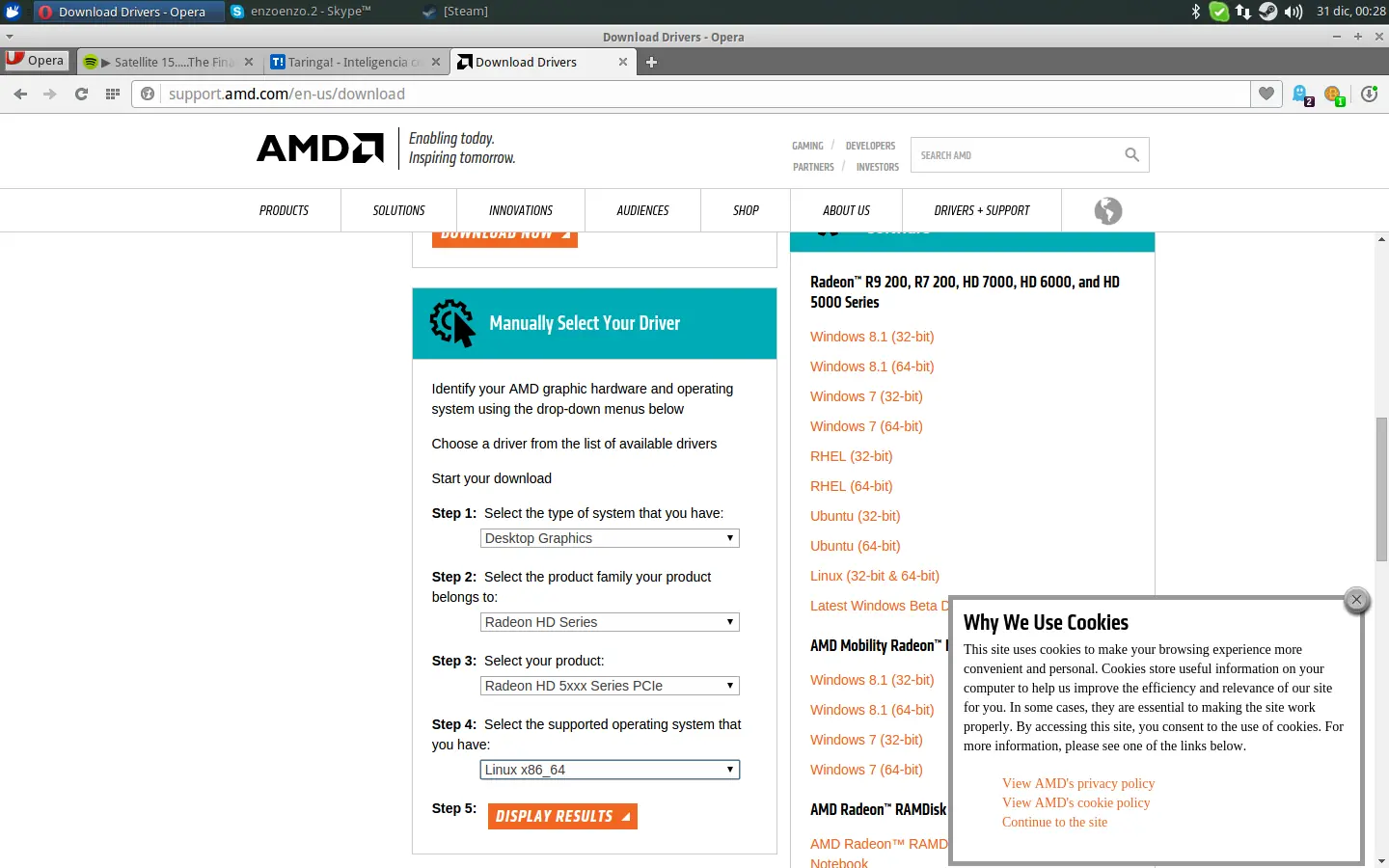Open the Desktop Graphics system type dropdown
1389x868 pixels.
point(610,538)
